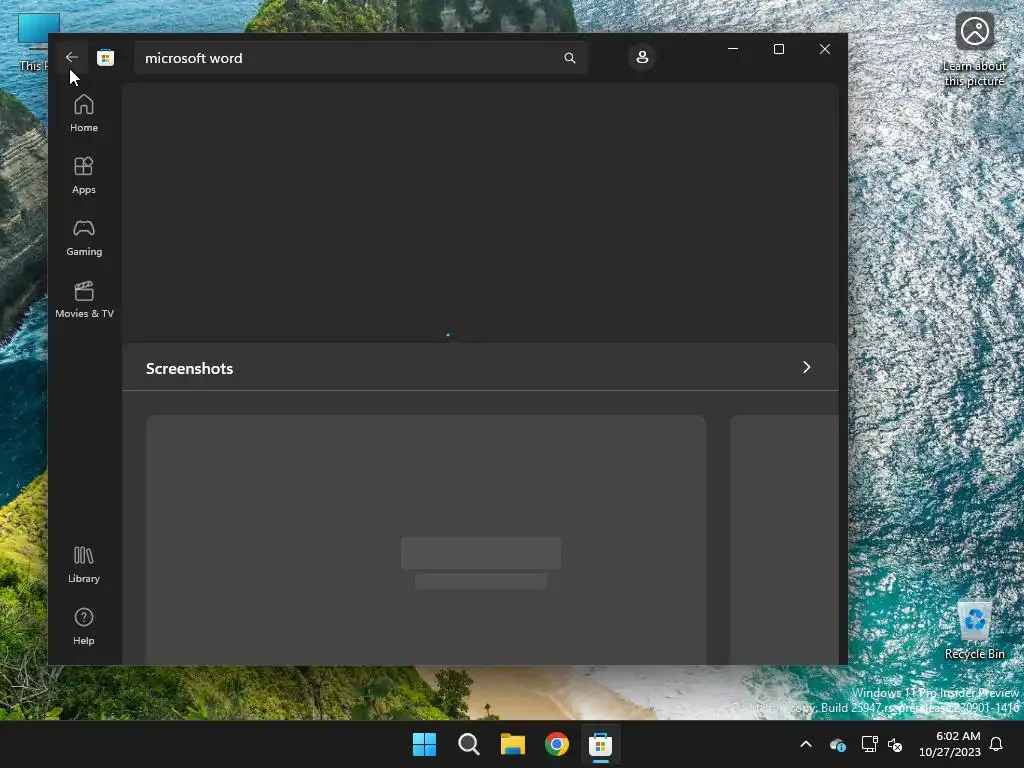Image resolution: width=1024 pixels, height=768 pixels.
Task: Click the Learn about this picture icon
Action: pyautogui.click(x=974, y=49)
